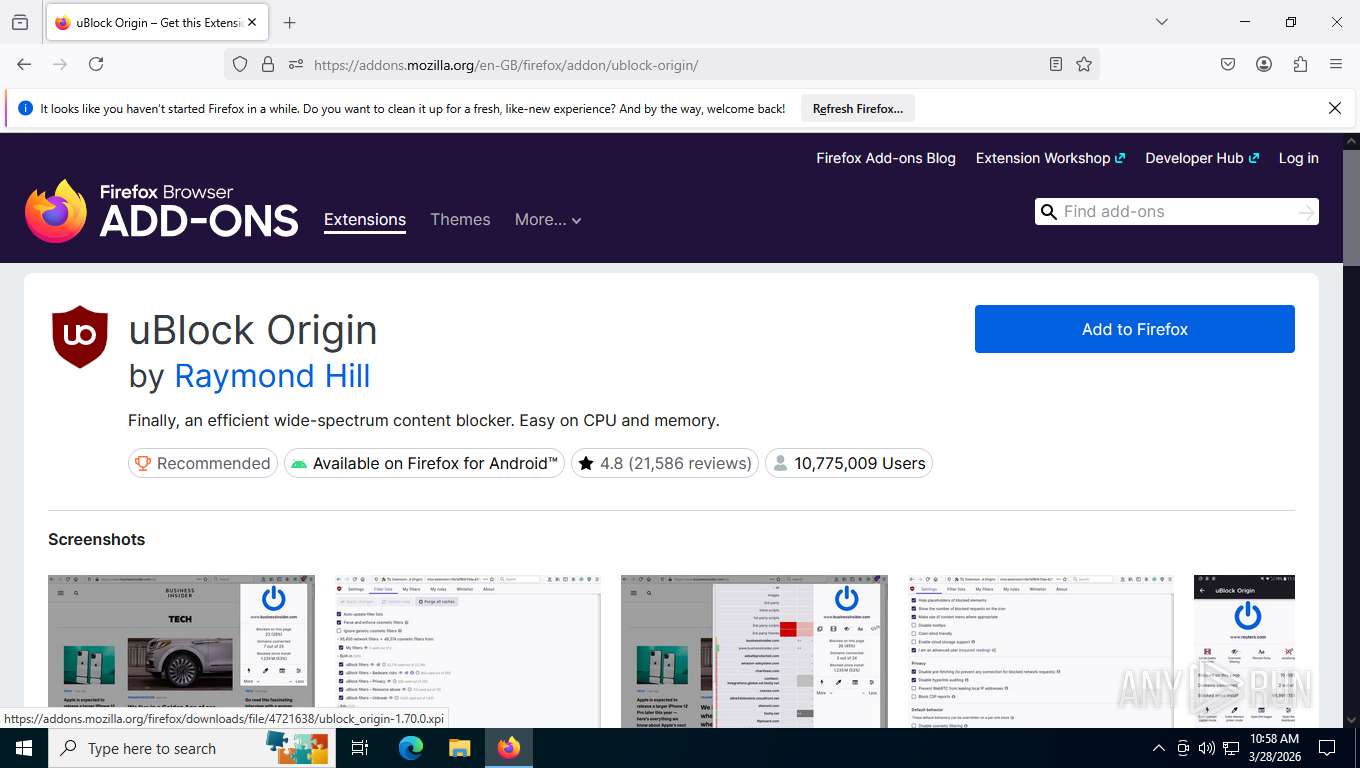The image size is (1360, 768).
Task: Open File Explorer from taskbar
Action: pyautogui.click(x=459, y=748)
